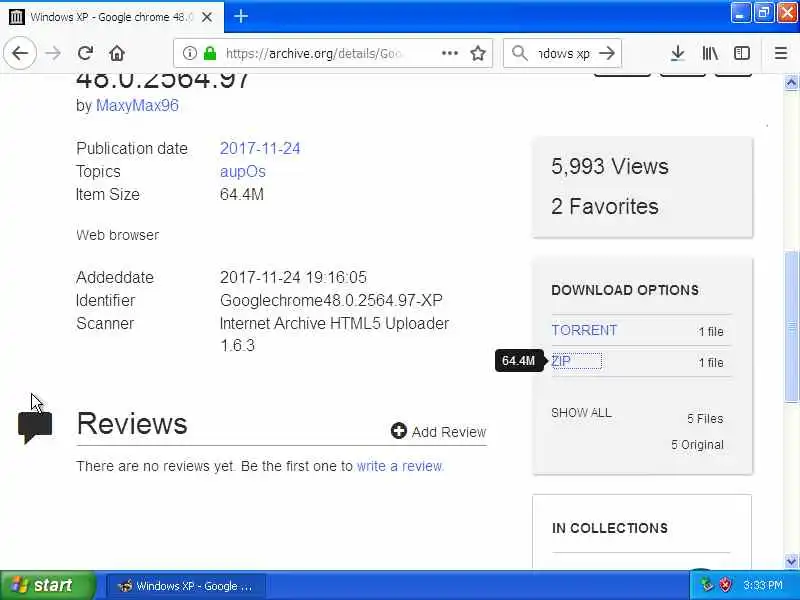Image resolution: width=800 pixels, height=600 pixels.
Task: Download the ZIP option
Action: click(561, 361)
